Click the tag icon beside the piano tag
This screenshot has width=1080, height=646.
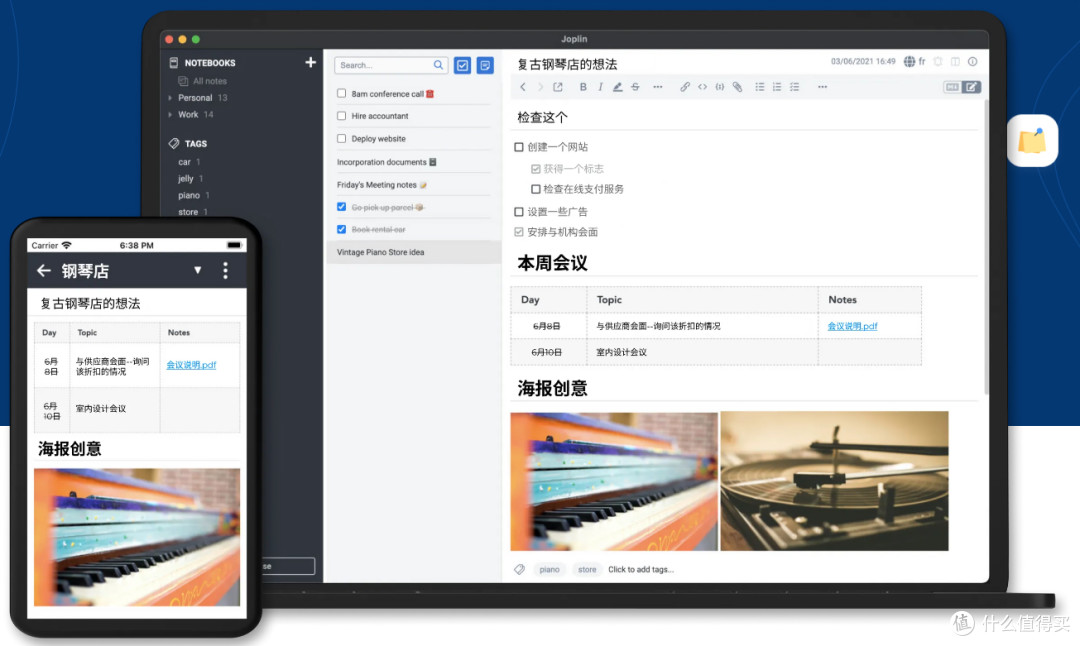click(520, 570)
